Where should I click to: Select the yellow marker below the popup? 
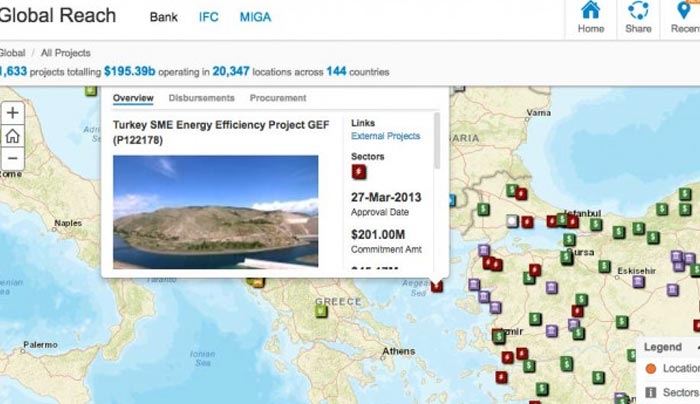(x=258, y=282)
